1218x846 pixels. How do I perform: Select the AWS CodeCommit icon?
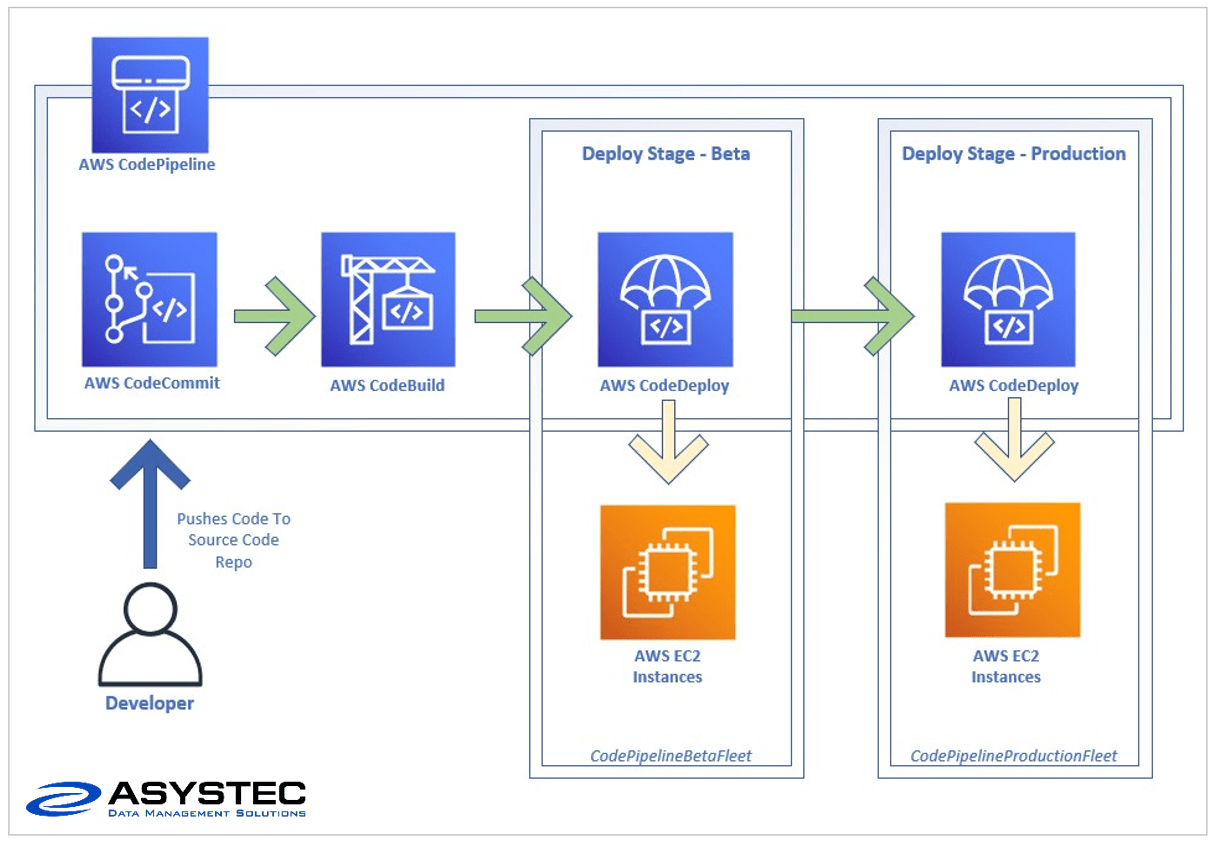[150, 300]
